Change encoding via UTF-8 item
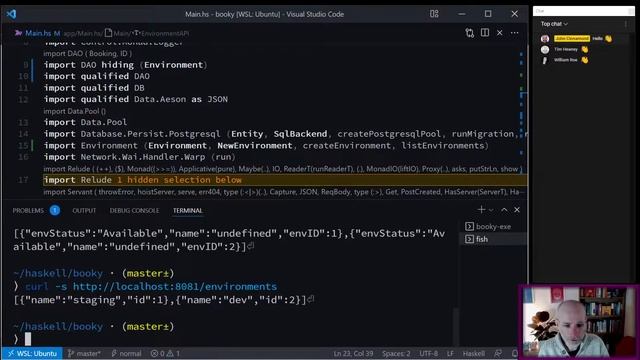This screenshot has width=640, height=360. (429, 353)
